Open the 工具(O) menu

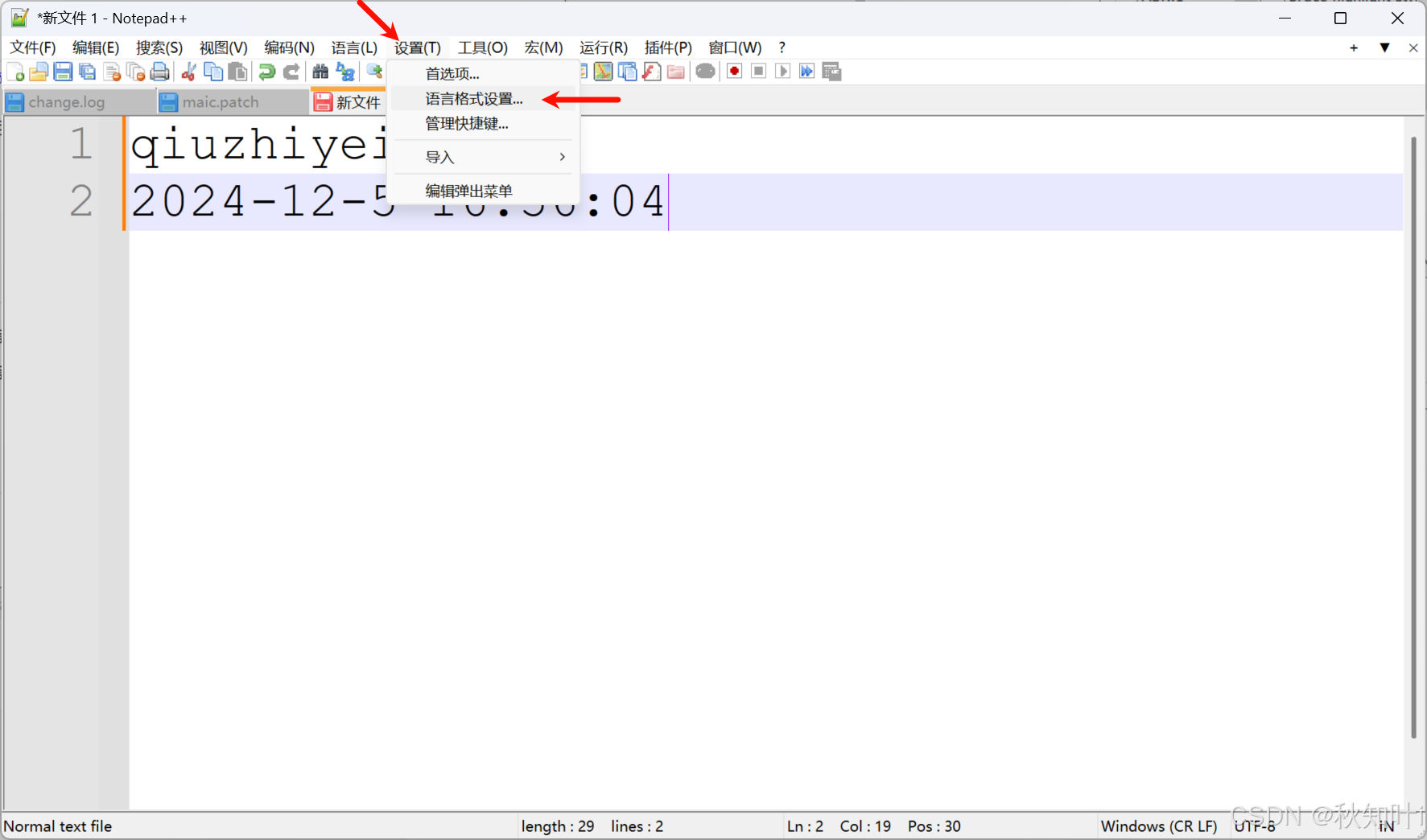pyautogui.click(x=483, y=47)
